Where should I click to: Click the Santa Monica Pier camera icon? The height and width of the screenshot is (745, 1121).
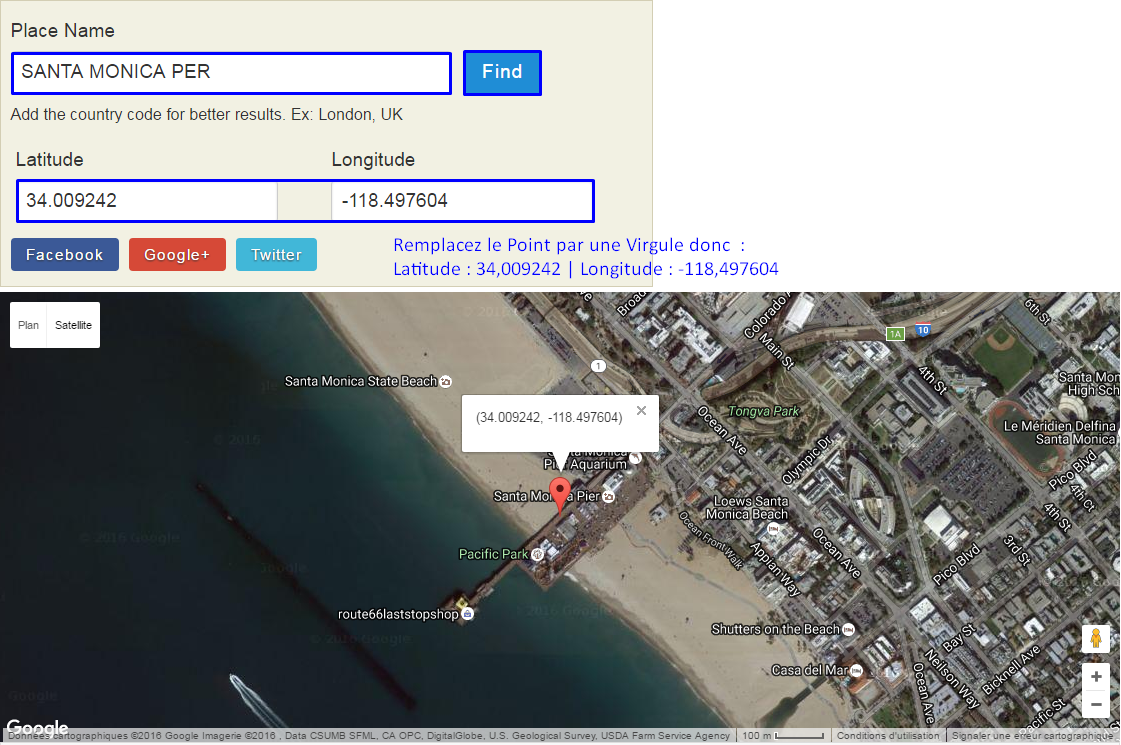point(608,496)
